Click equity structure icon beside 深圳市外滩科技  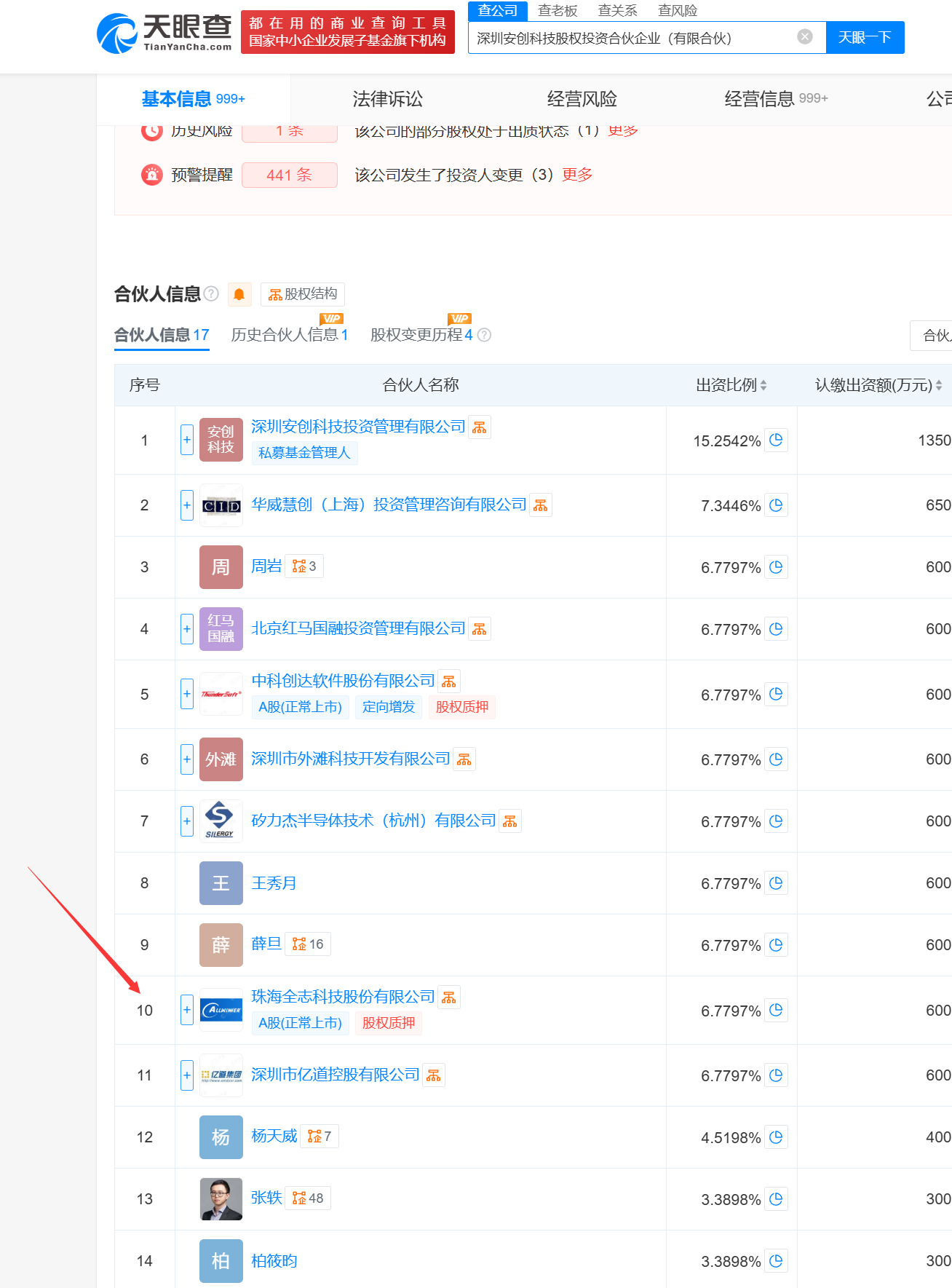pyautogui.click(x=464, y=759)
